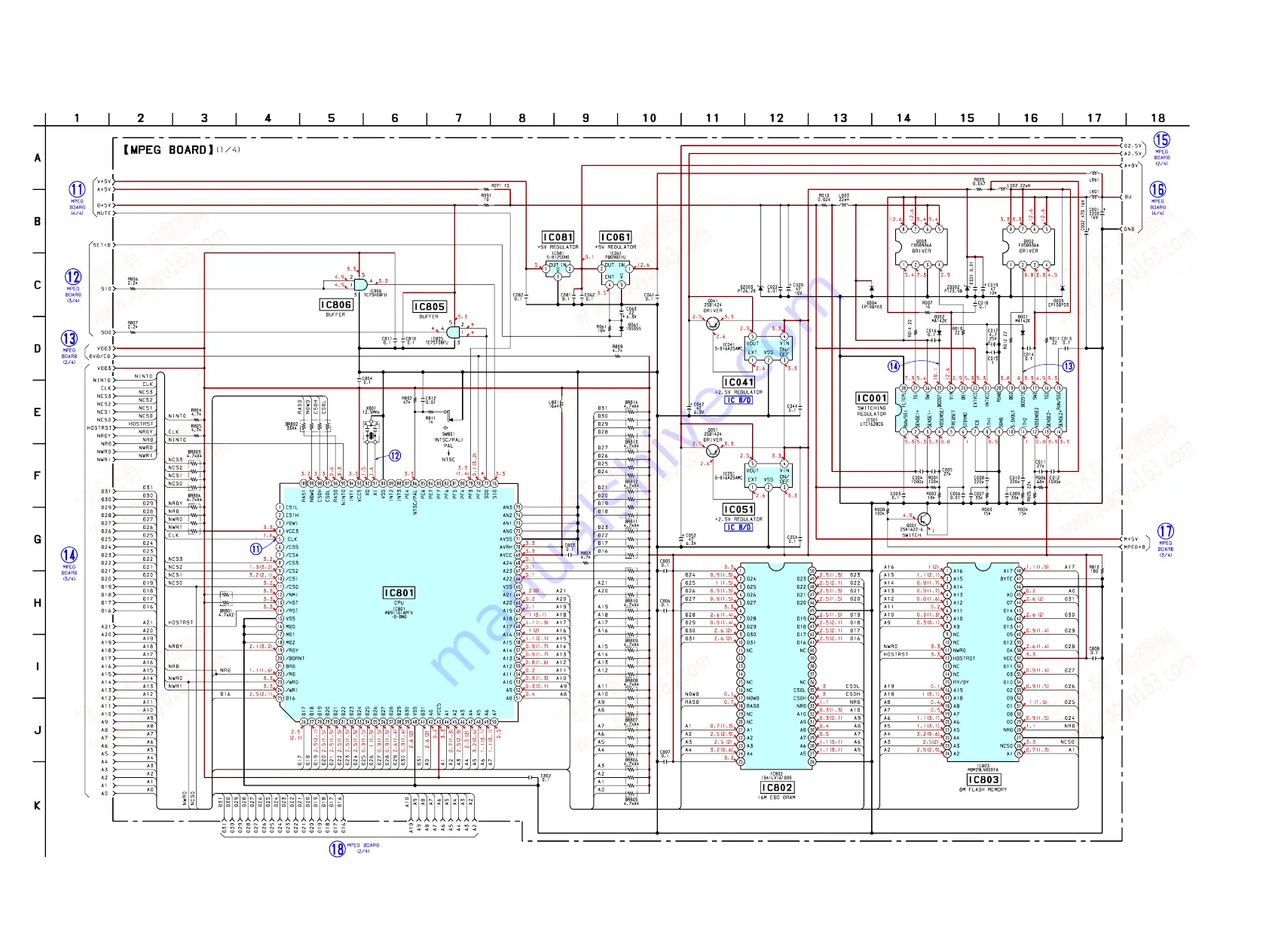Click waveform marker 13 above IC001
This screenshot has width=1266, height=952.
[1068, 366]
